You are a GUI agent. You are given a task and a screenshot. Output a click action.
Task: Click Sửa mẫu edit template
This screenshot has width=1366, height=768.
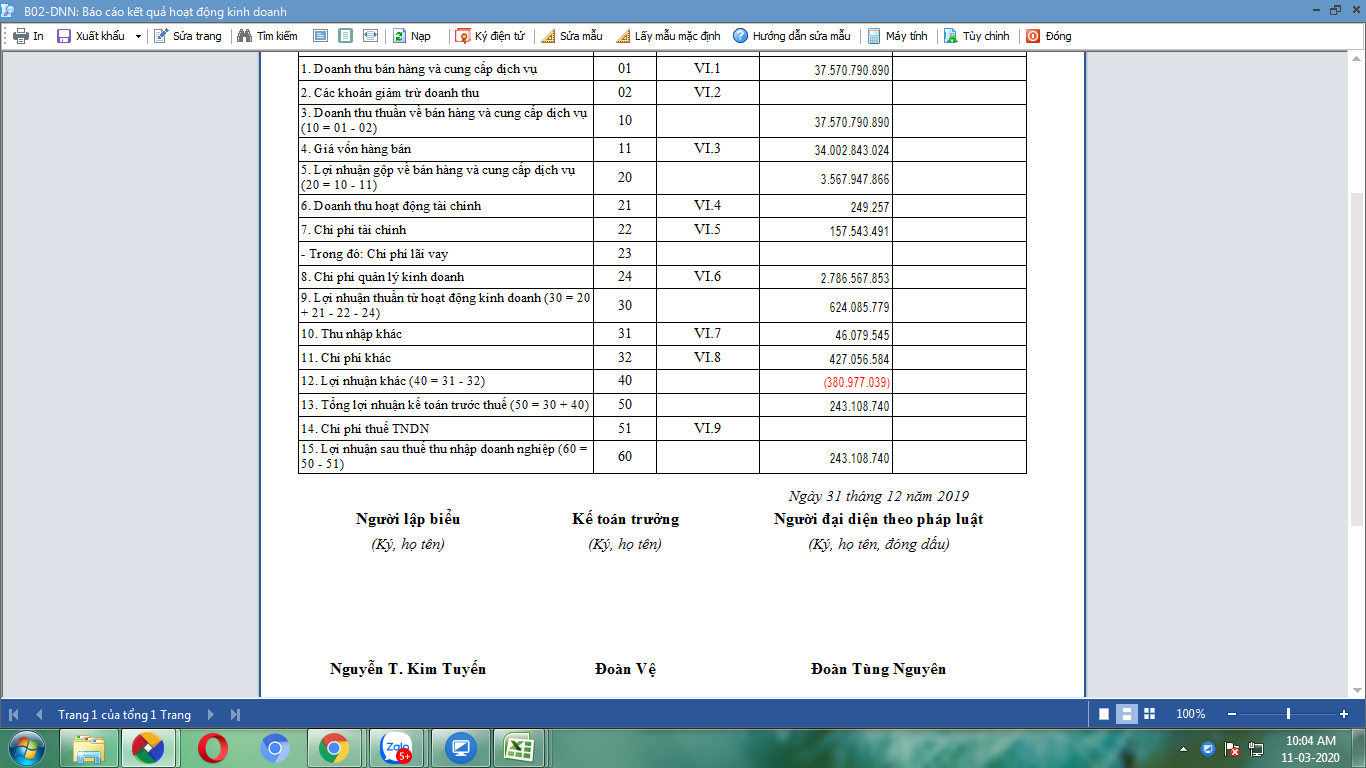571,36
